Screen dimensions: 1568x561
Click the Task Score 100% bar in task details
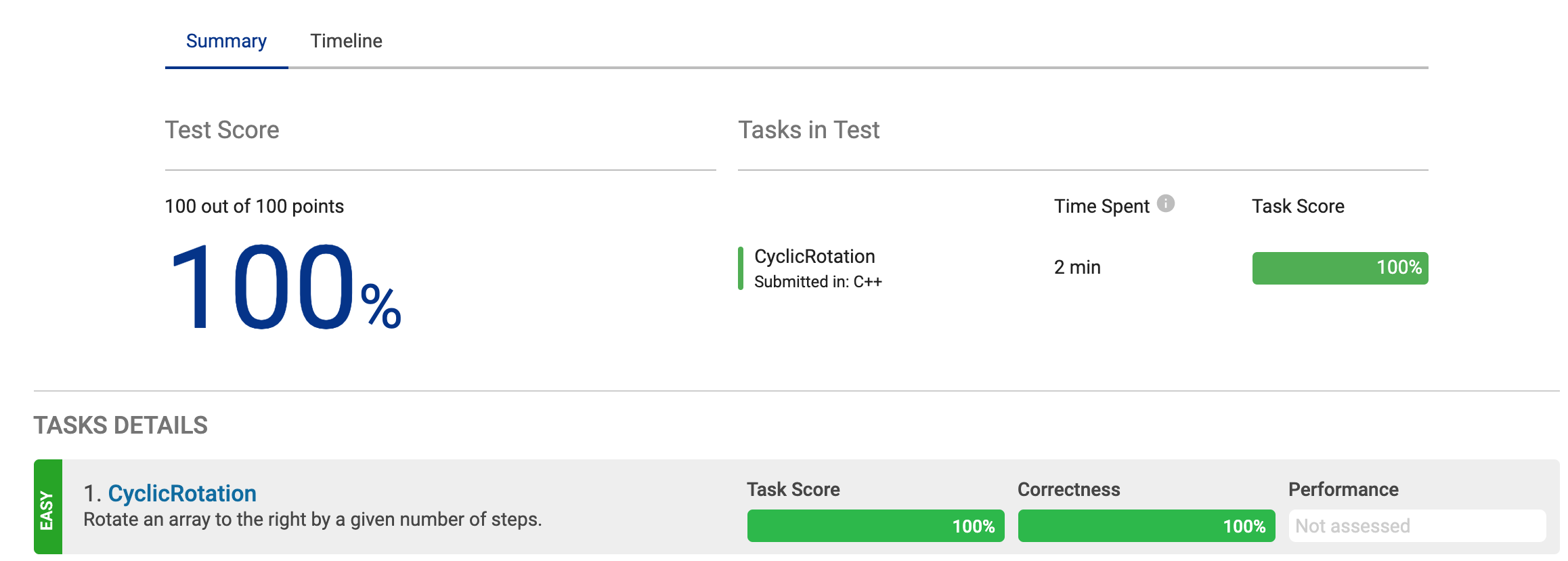click(x=875, y=526)
